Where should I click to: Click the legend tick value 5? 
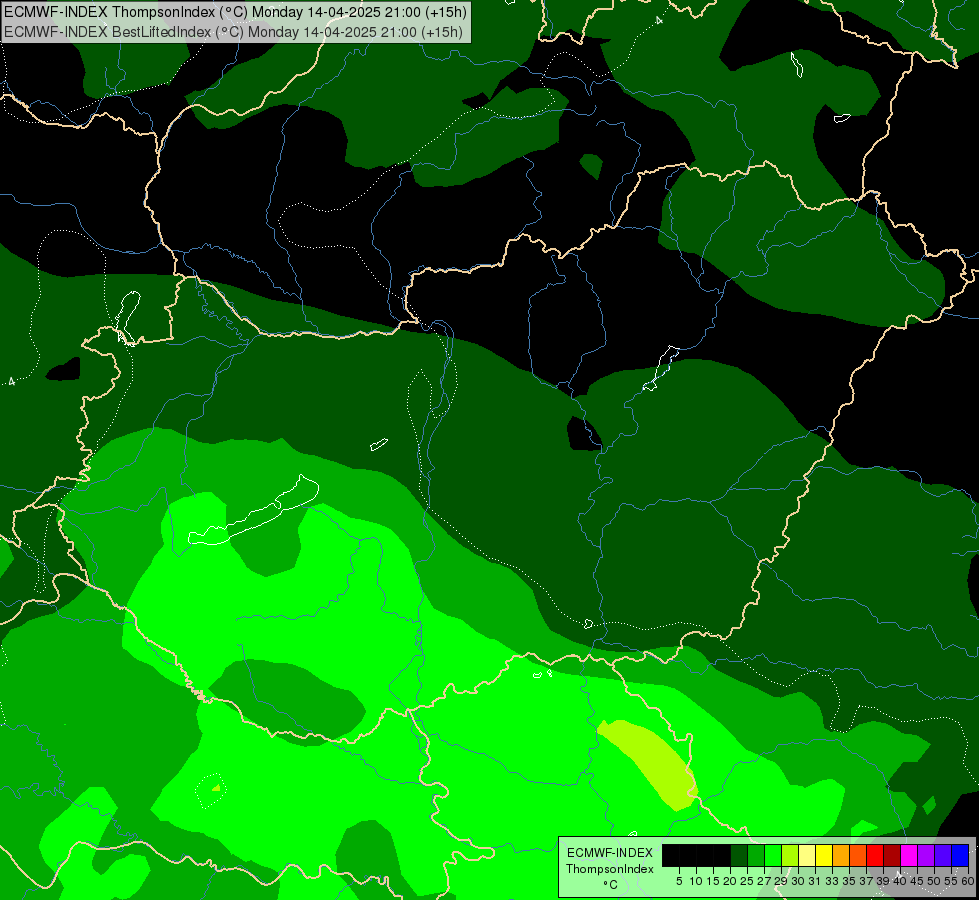679,881
